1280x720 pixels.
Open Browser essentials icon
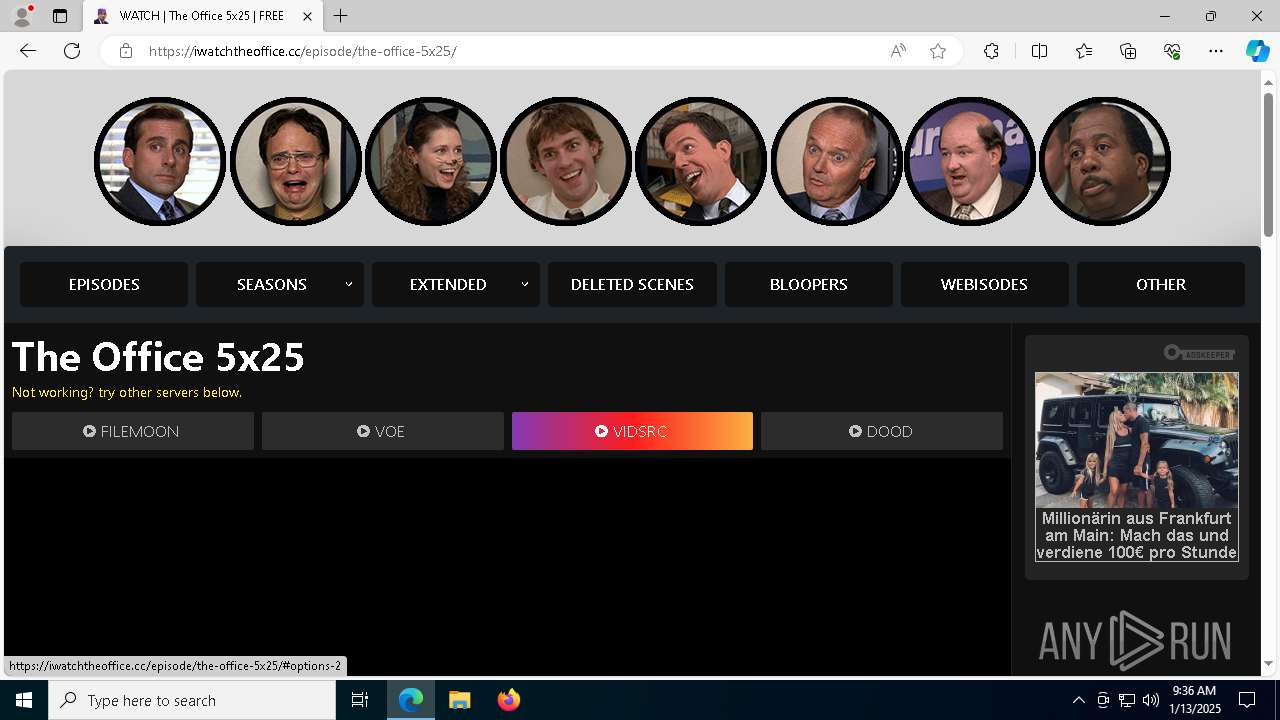1172,51
